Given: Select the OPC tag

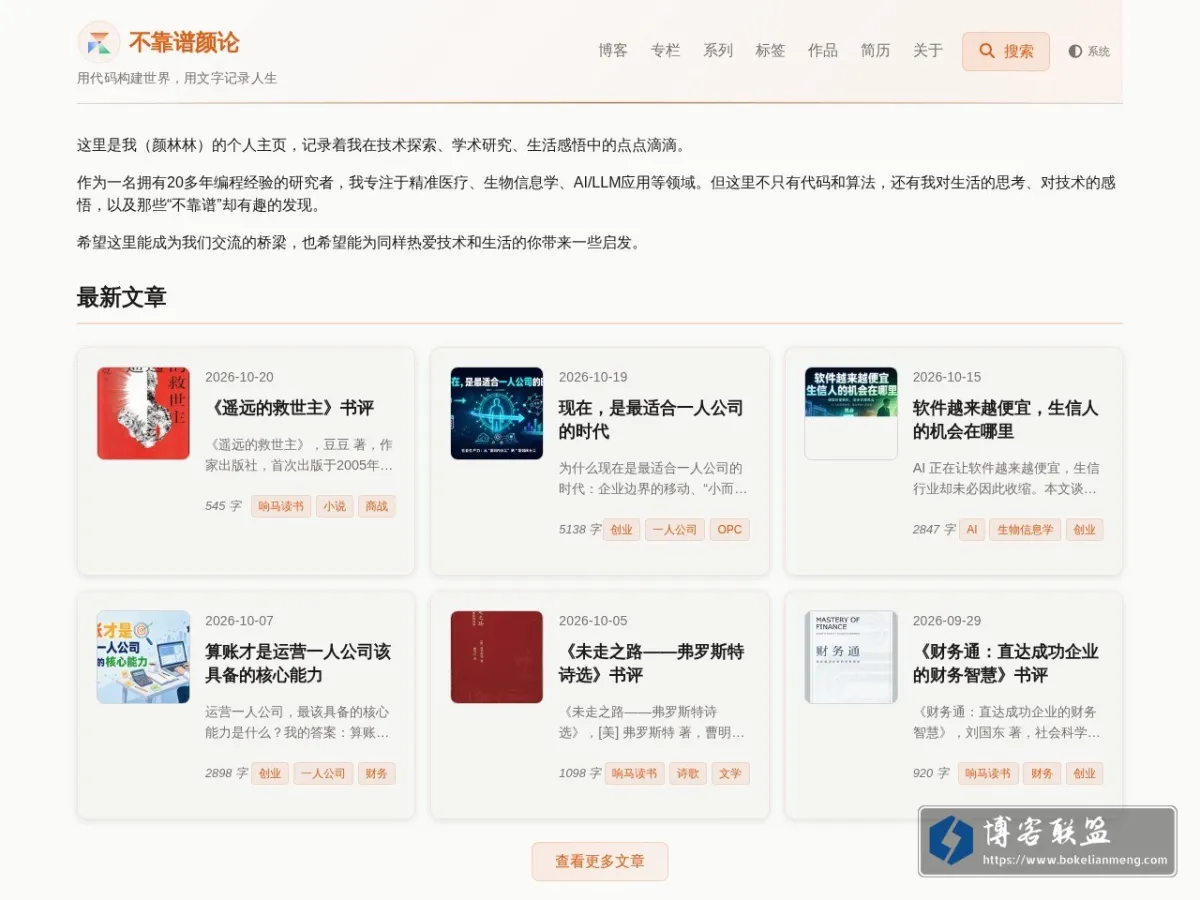Looking at the screenshot, I should tap(730, 530).
